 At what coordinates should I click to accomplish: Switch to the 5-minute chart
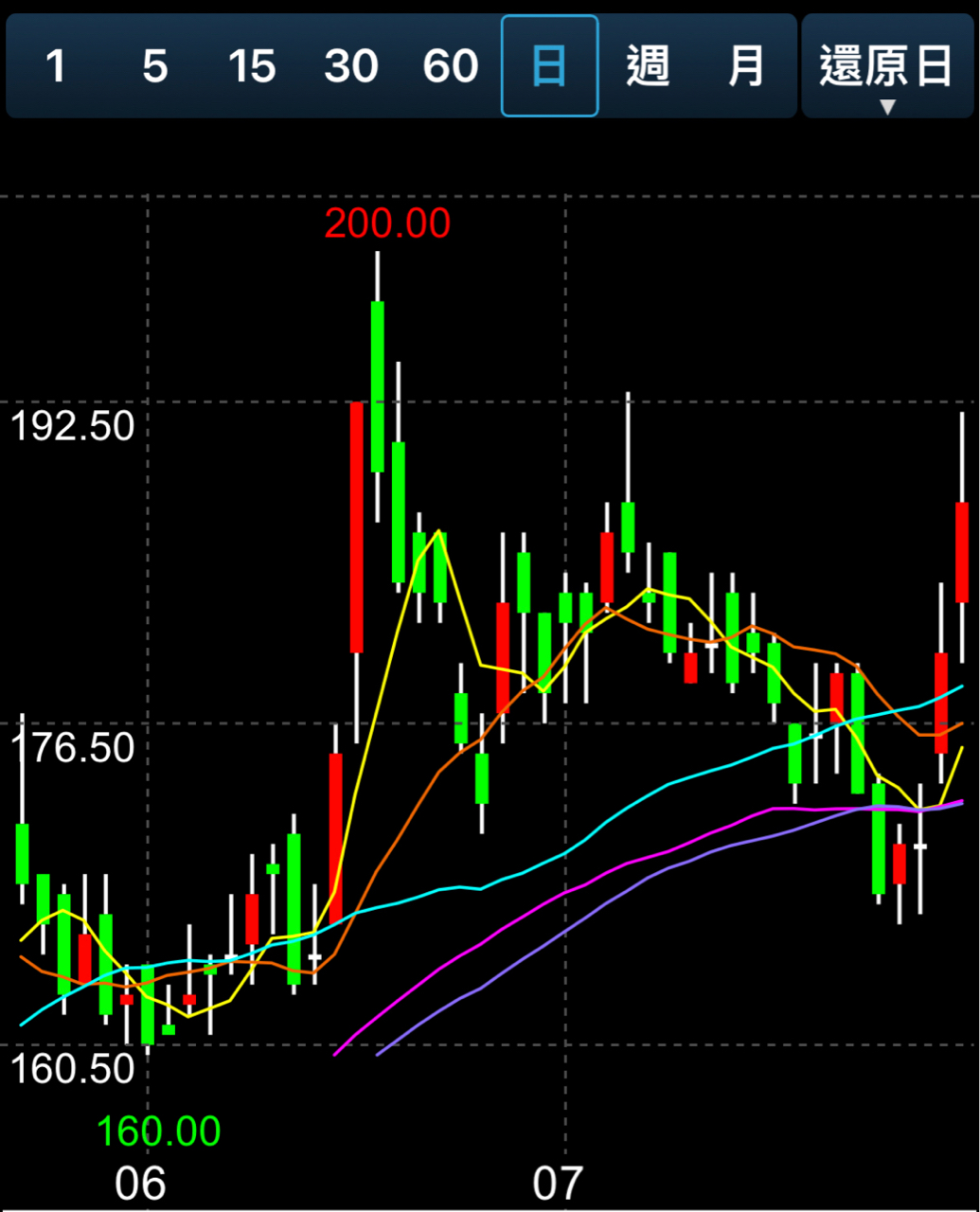click(155, 66)
